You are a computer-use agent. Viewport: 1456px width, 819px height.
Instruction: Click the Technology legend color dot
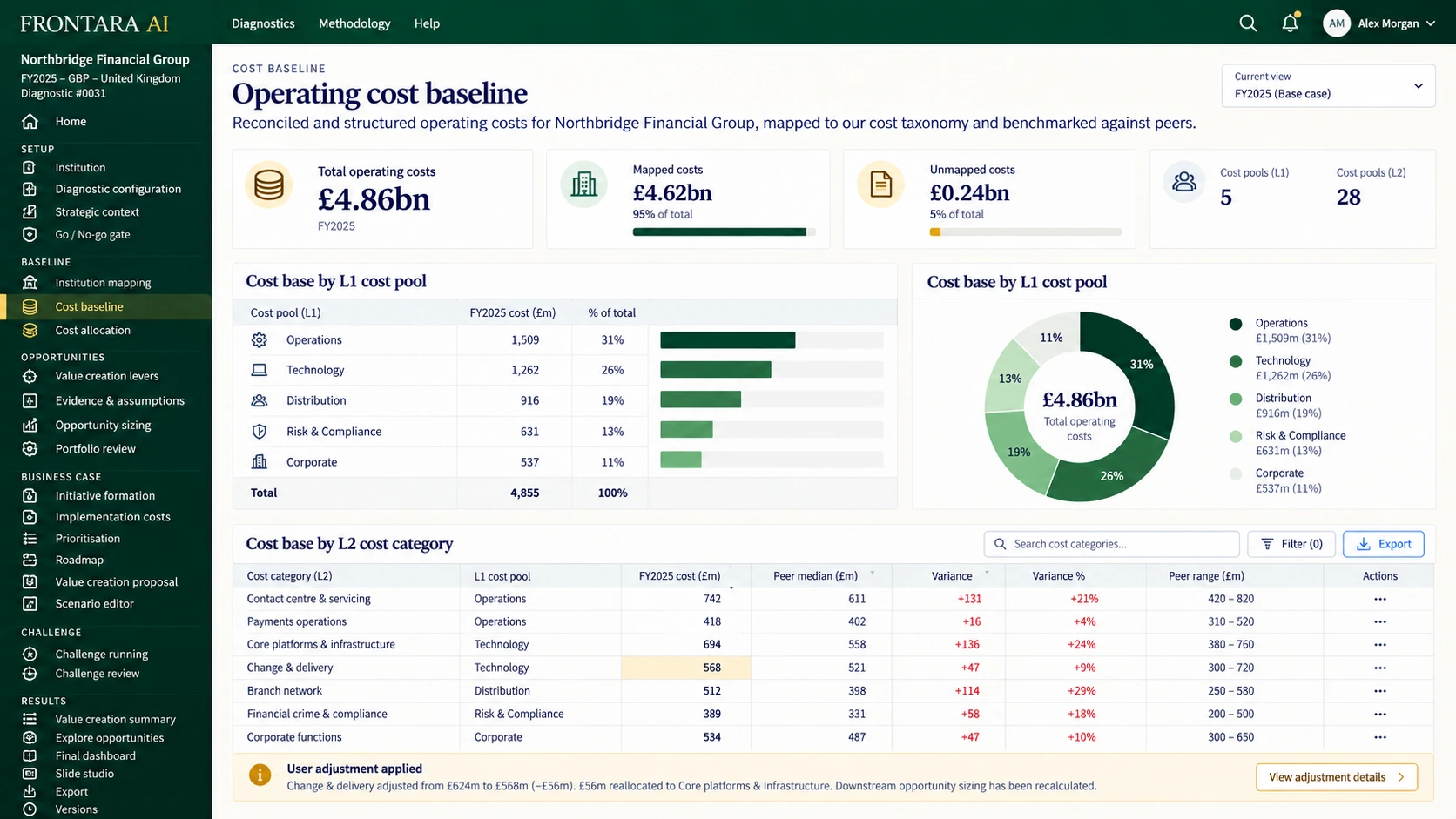click(x=1236, y=361)
